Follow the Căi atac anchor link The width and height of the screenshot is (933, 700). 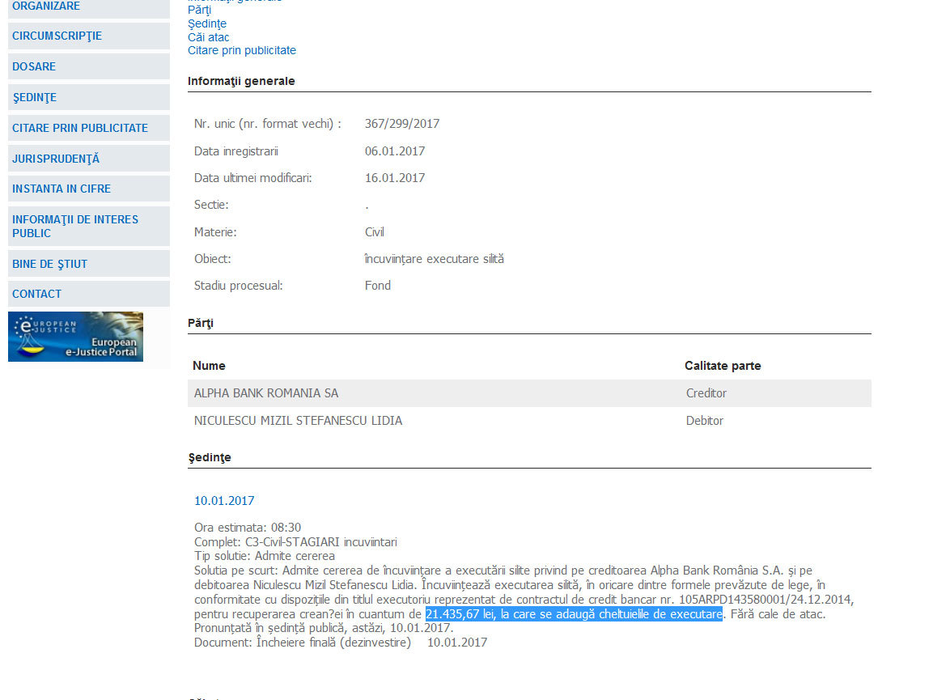tap(208, 37)
